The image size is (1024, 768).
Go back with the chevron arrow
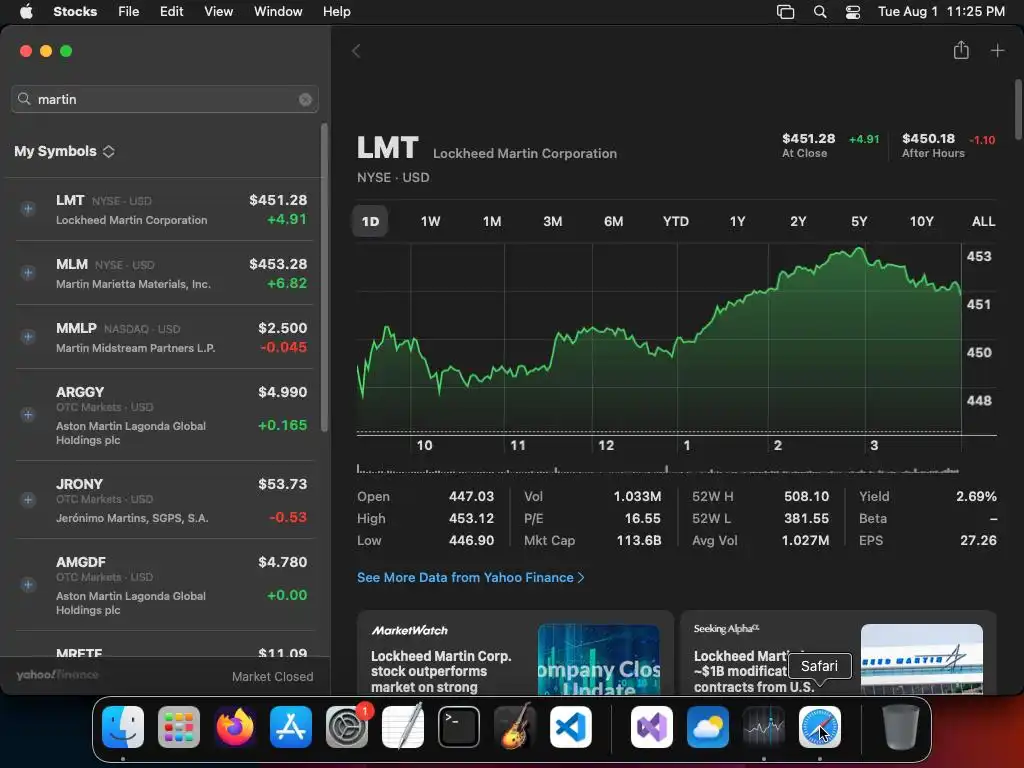356,51
